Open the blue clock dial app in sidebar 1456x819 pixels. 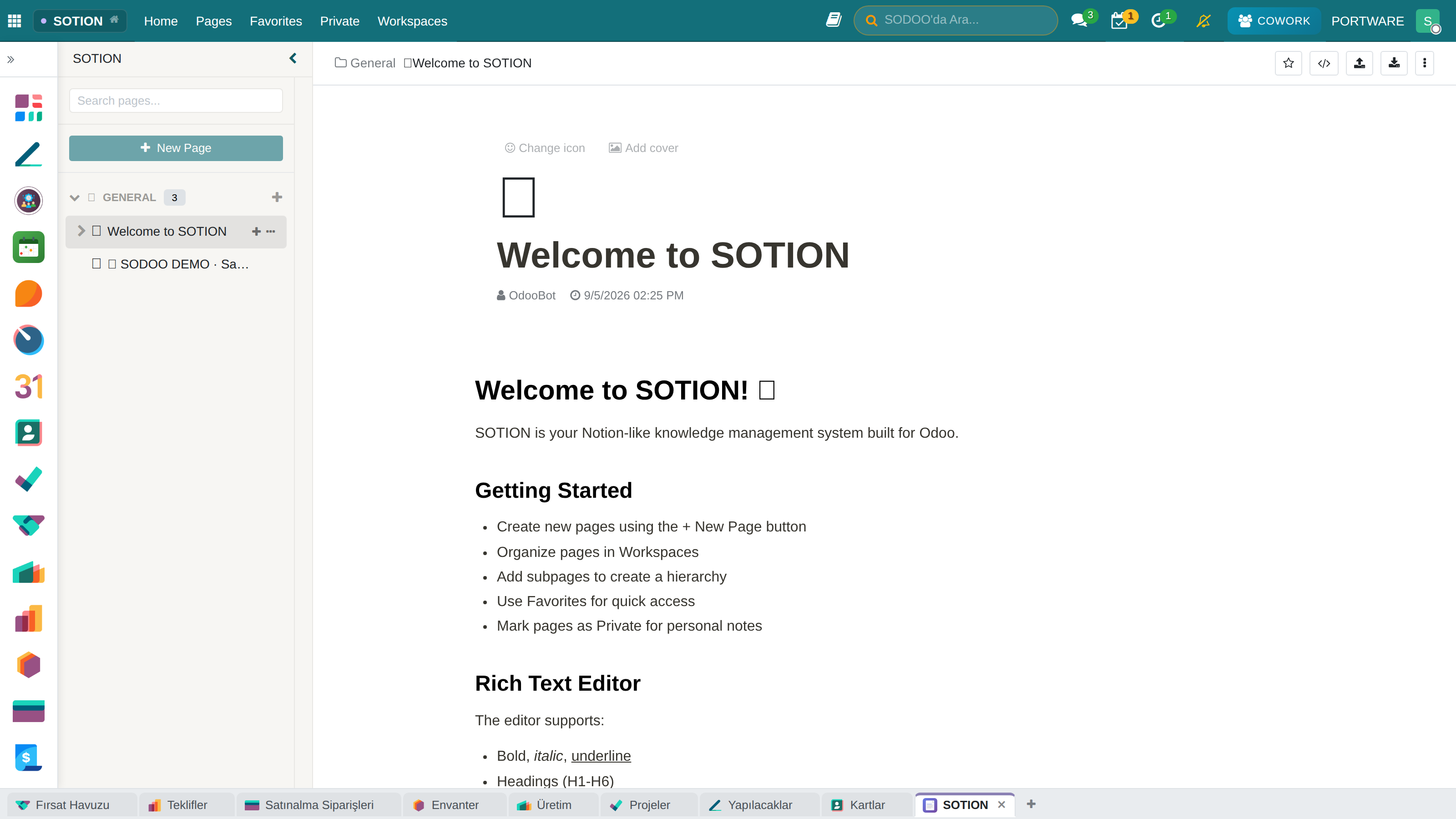pos(29,340)
